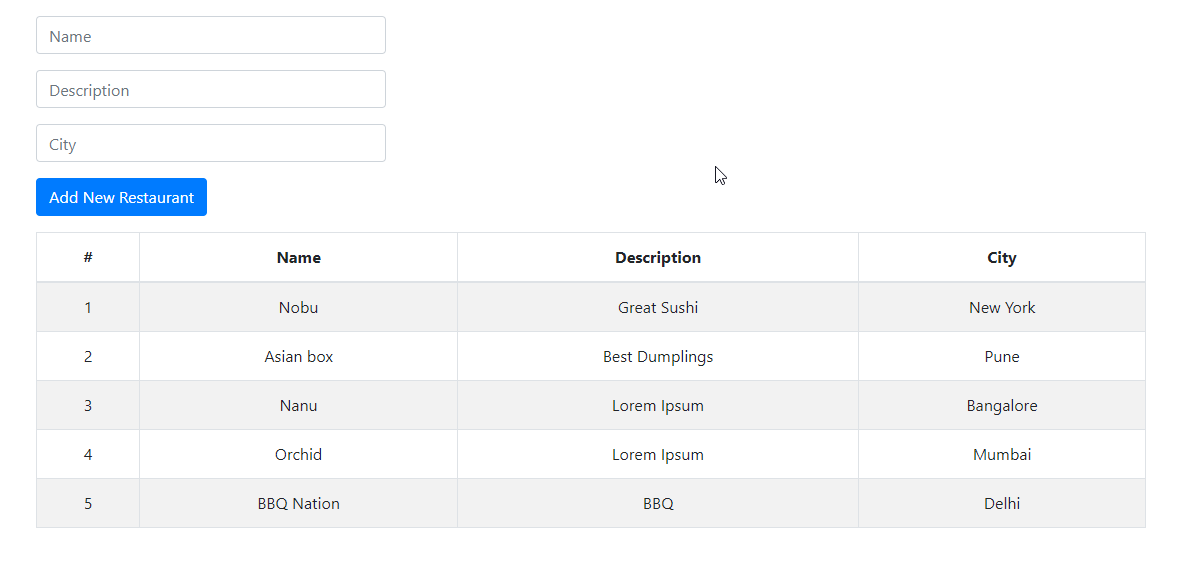Focus the Description text box
The width and height of the screenshot is (1188, 571).
coord(210,90)
